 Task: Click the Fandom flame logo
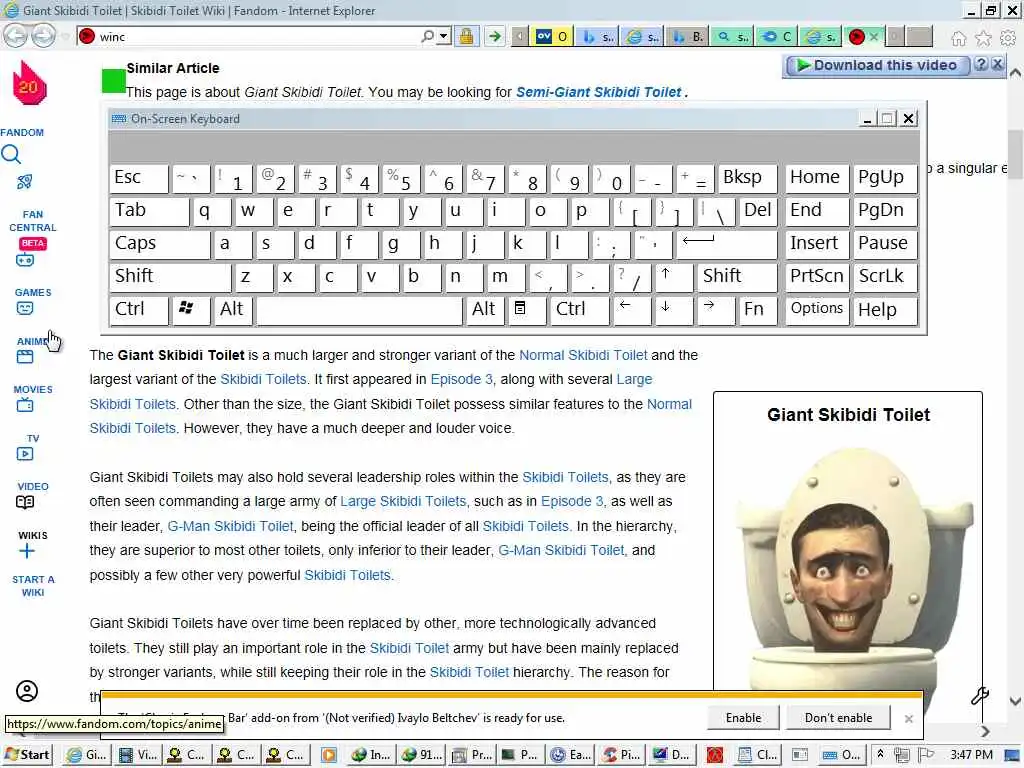[x=29, y=83]
